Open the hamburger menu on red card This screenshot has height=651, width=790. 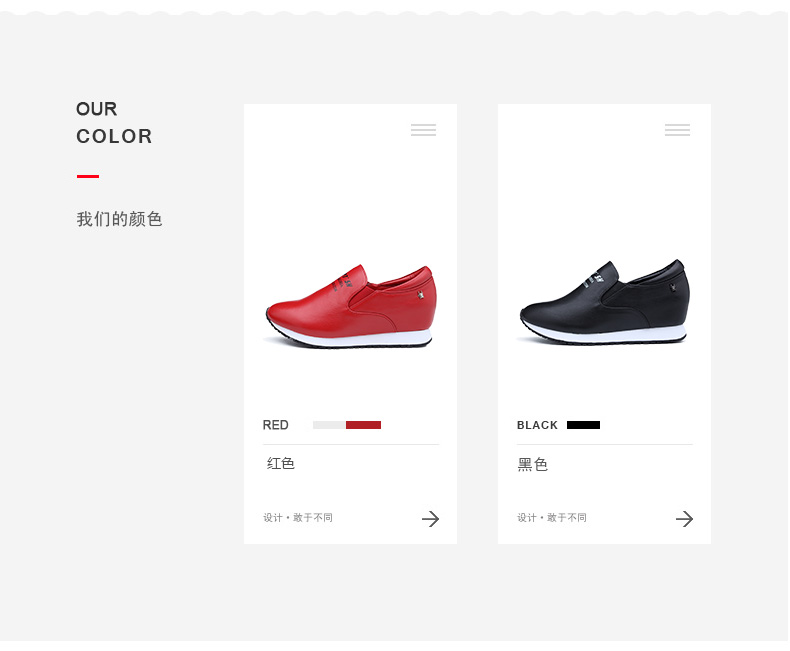tap(423, 130)
